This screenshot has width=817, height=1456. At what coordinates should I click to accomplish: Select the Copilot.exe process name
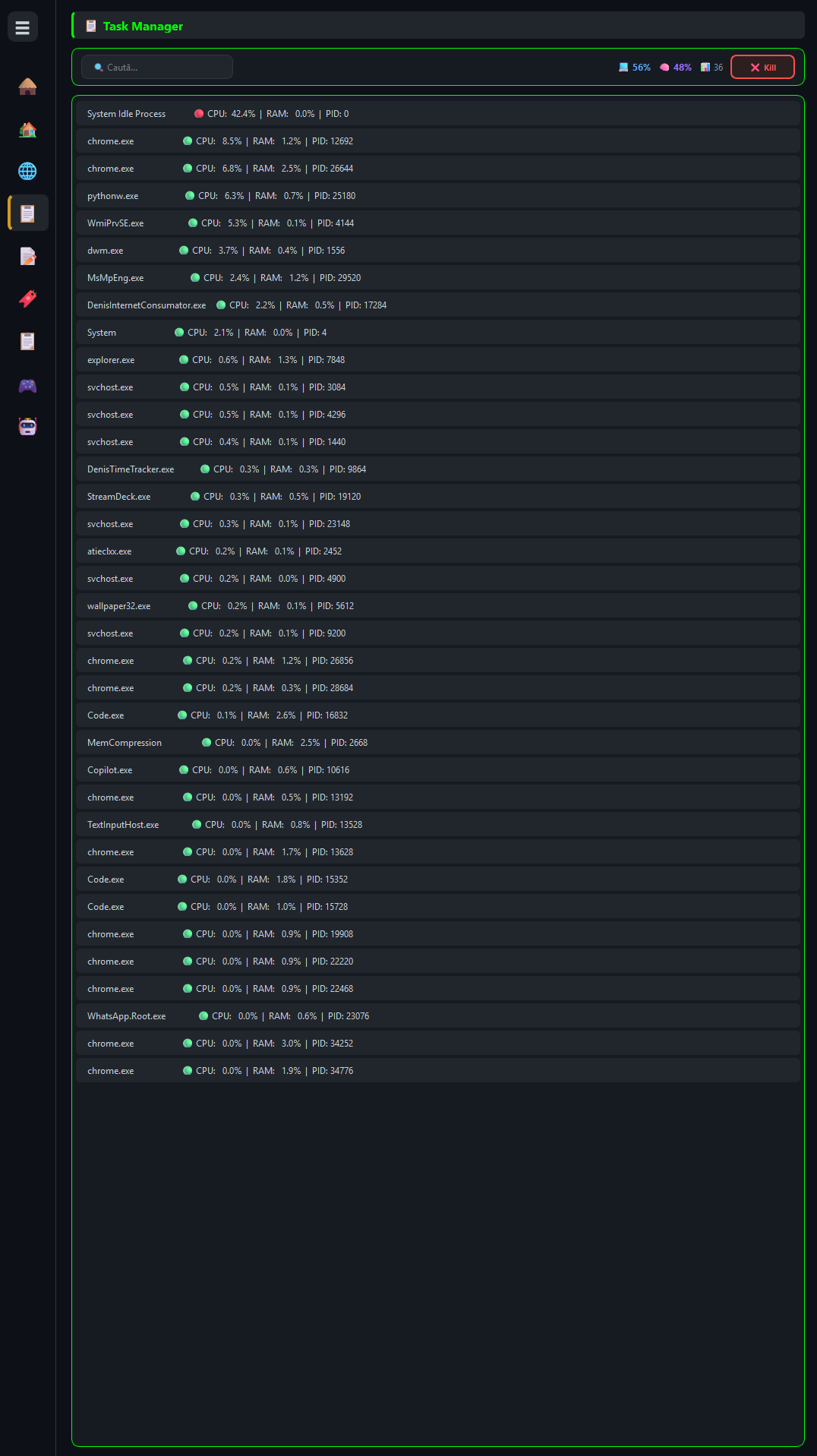110,770
